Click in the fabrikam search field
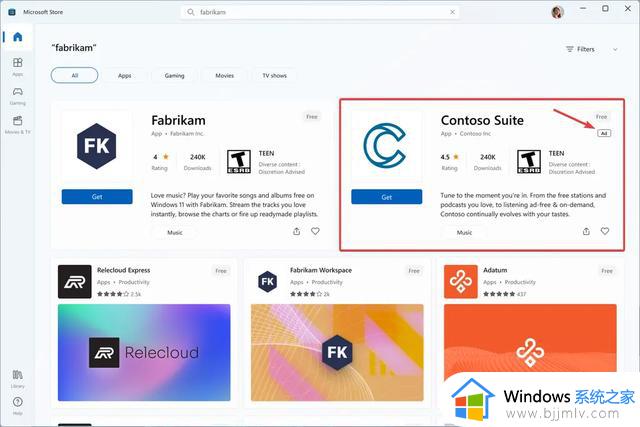The height and width of the screenshot is (427, 640). (x=320, y=12)
